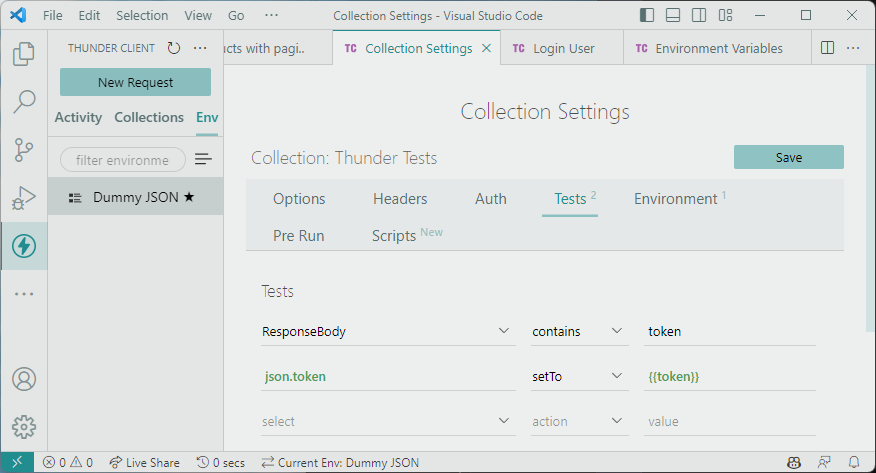
Task: Click the New Request button
Action: click(x=135, y=82)
